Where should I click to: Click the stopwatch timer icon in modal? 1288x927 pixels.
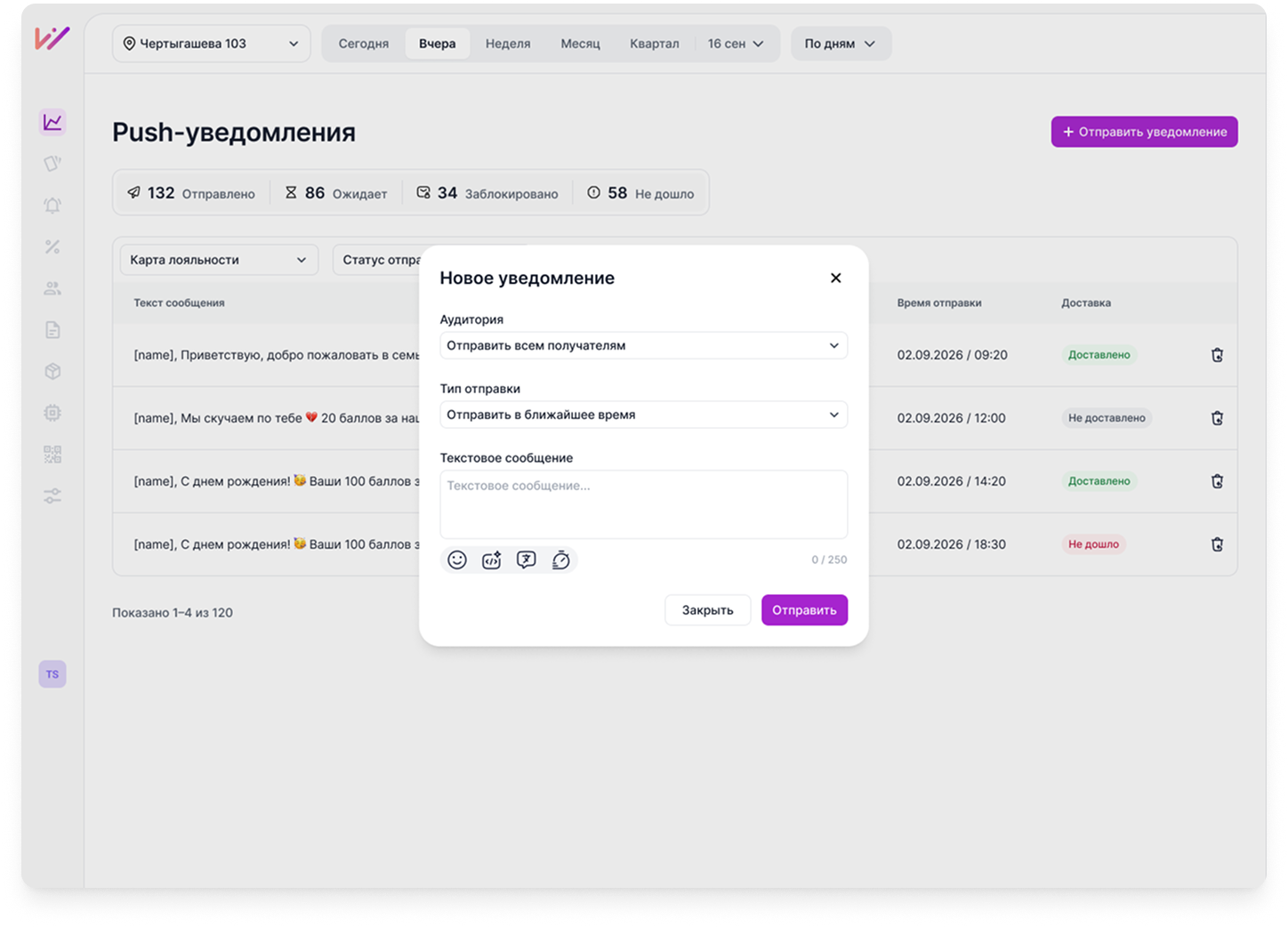[x=560, y=560]
